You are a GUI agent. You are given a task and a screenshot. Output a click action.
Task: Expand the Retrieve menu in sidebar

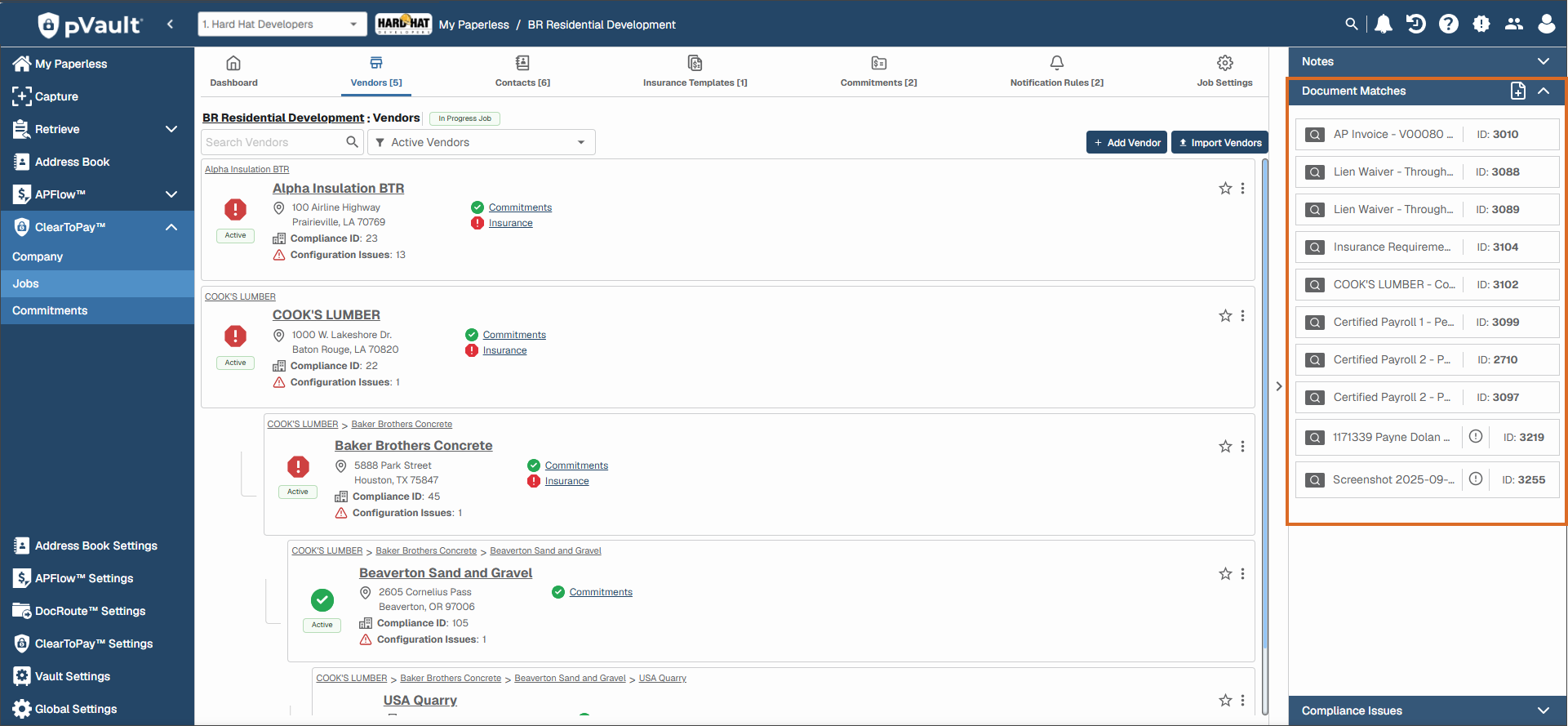171,129
